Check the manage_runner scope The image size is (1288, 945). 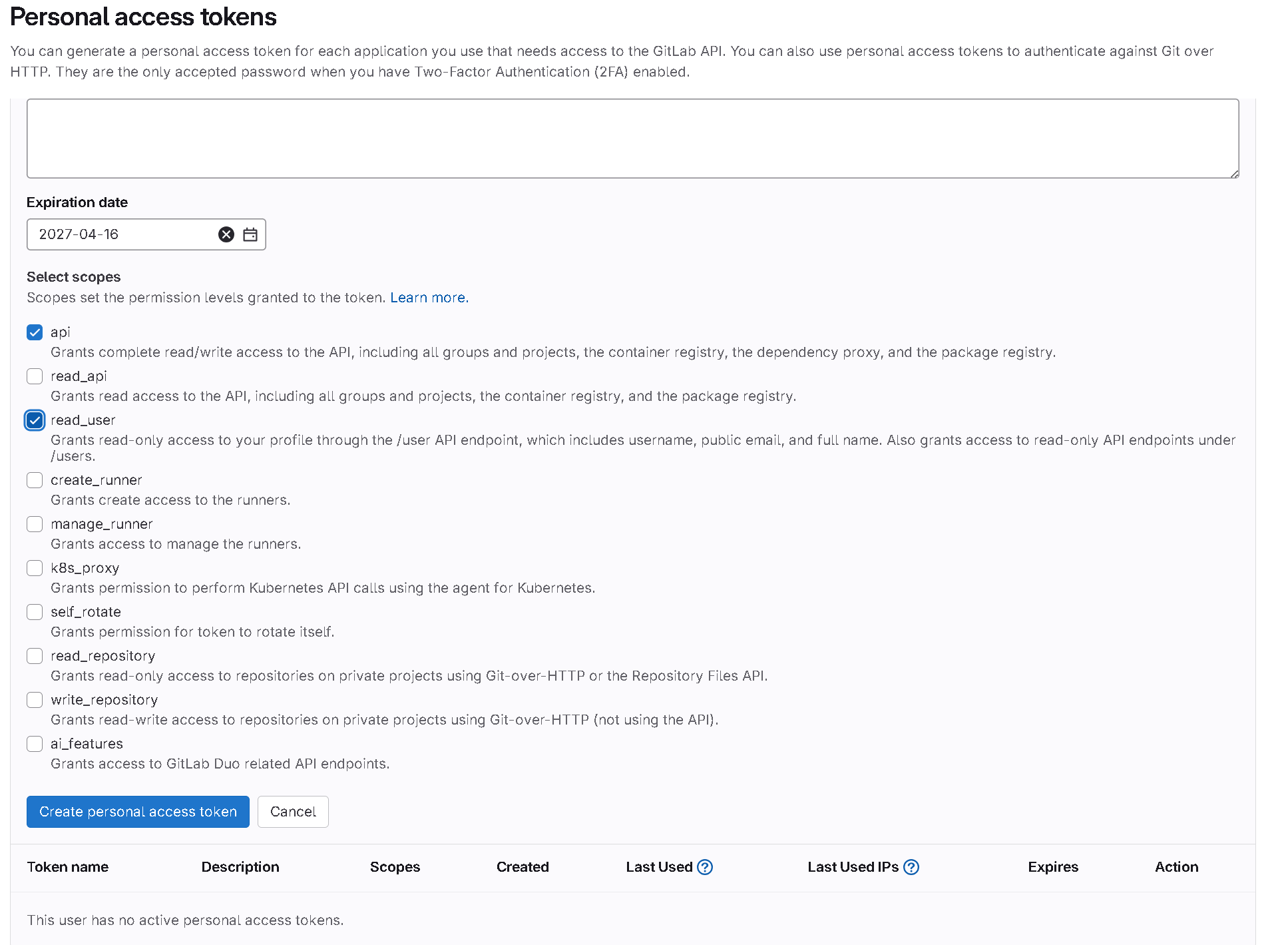click(x=35, y=524)
